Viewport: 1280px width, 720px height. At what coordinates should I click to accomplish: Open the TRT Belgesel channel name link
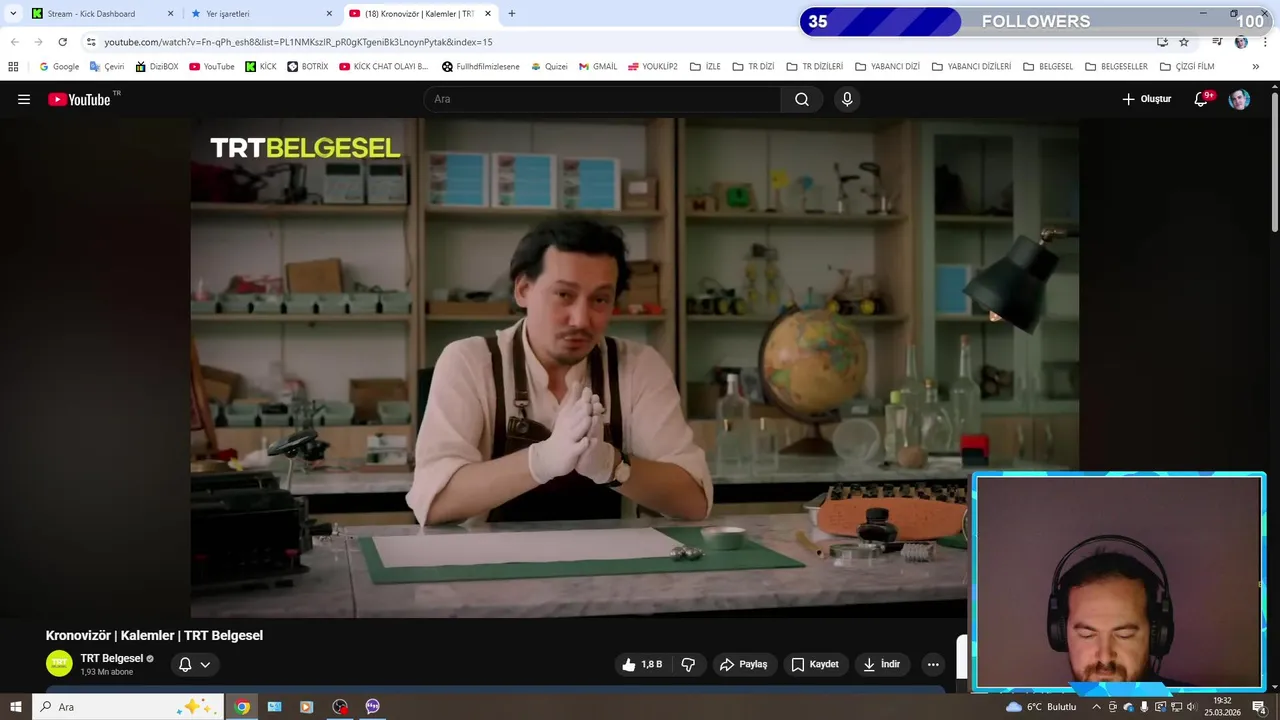pyautogui.click(x=112, y=658)
